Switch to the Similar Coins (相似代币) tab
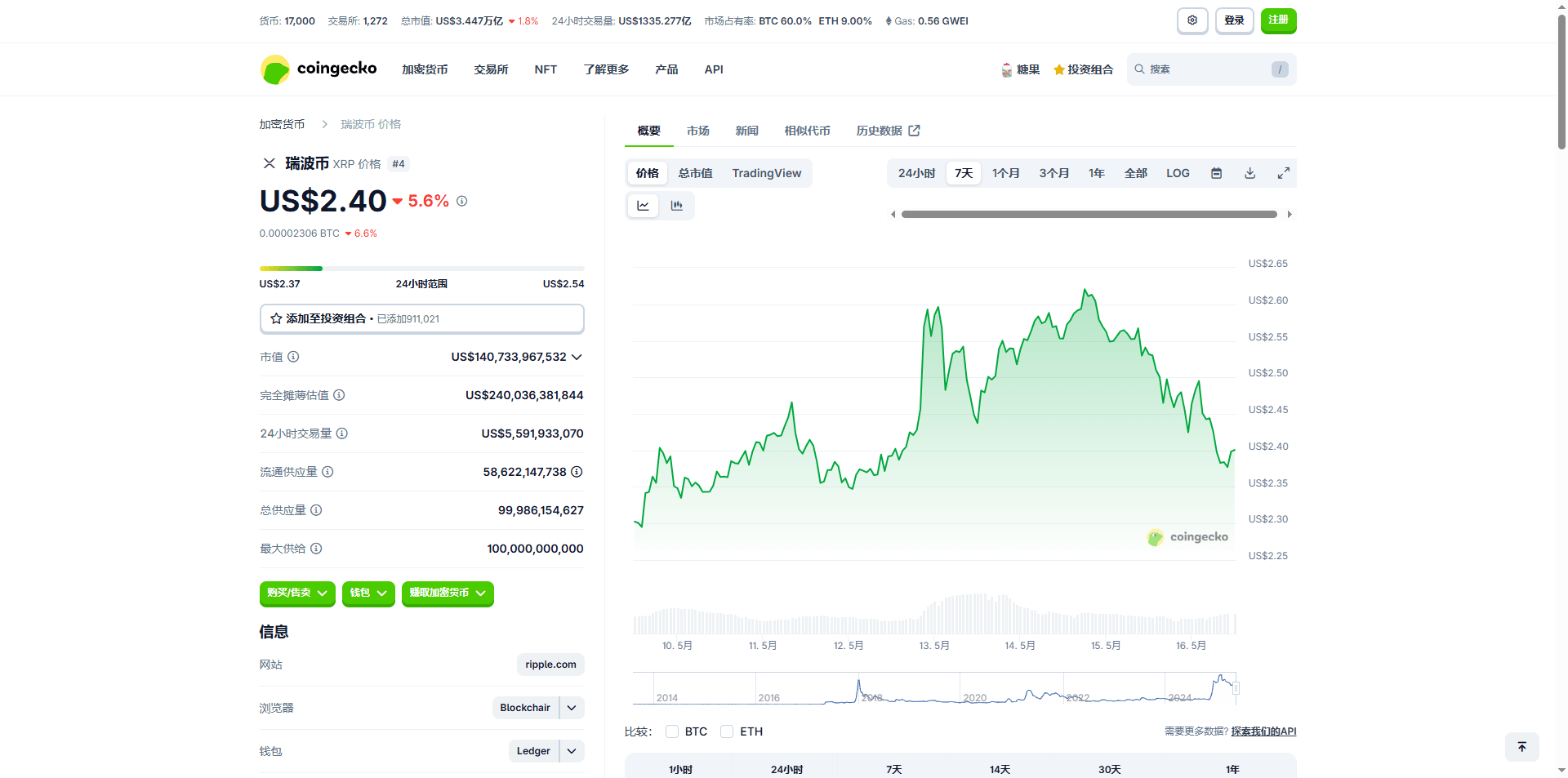The width and height of the screenshot is (1568, 778). pos(807,131)
